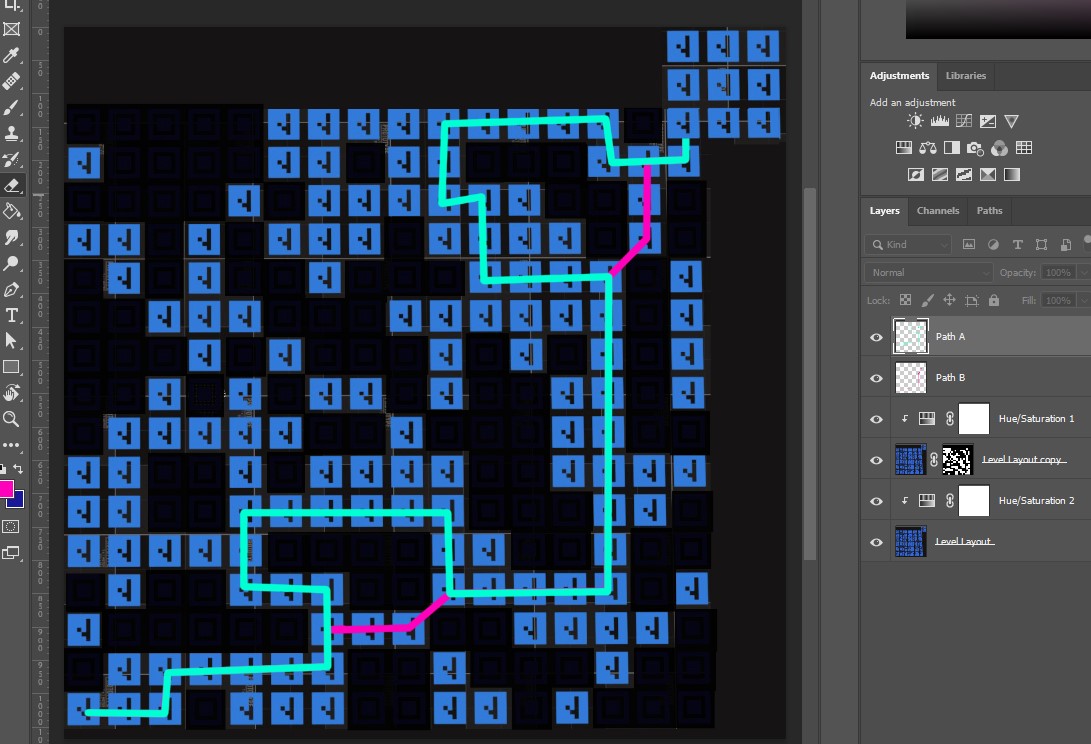The height and width of the screenshot is (744, 1091).
Task: Switch to the Adjustments tab
Action: (x=899, y=76)
